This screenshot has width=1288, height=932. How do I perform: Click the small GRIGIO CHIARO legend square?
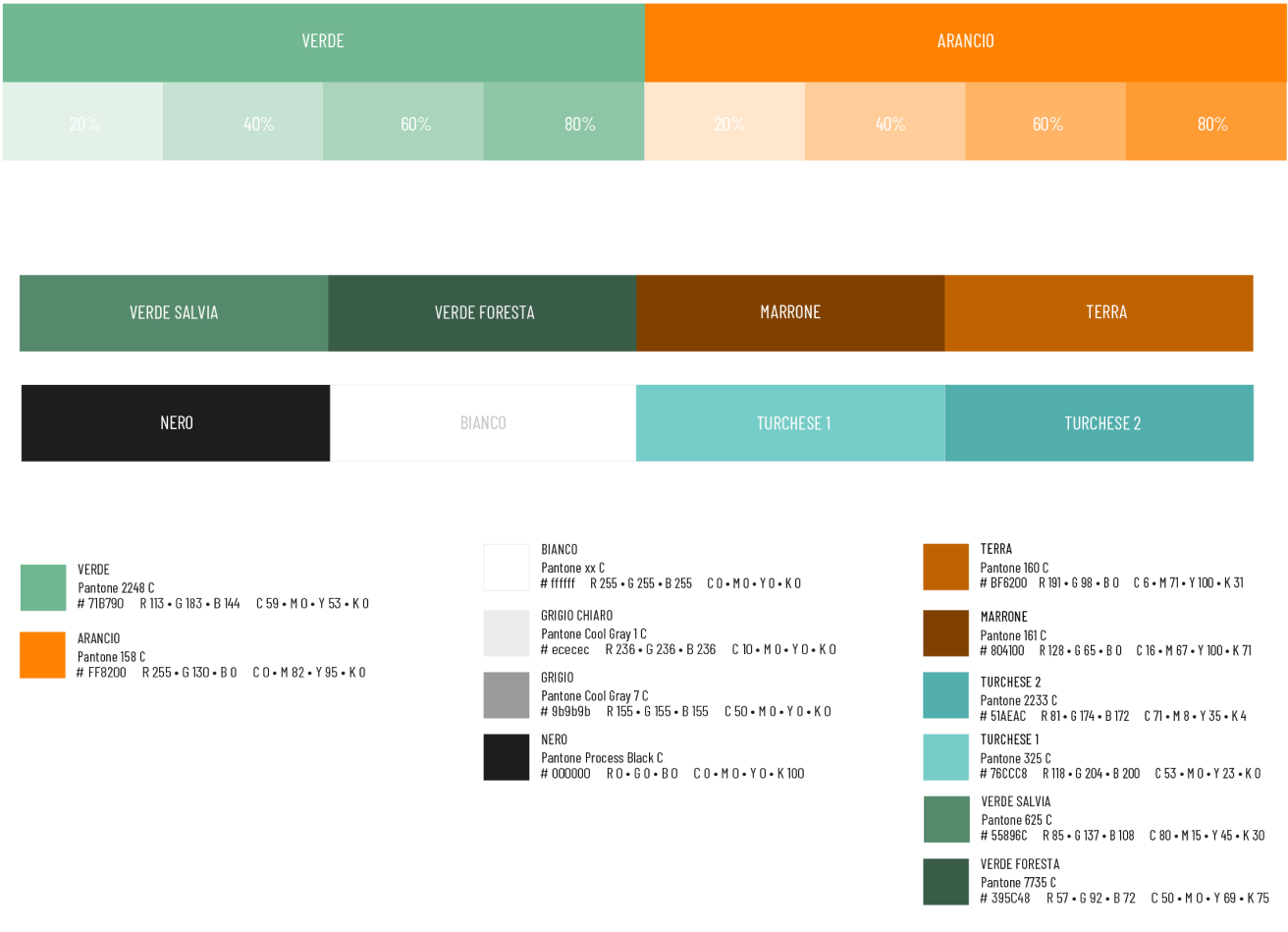tap(507, 632)
